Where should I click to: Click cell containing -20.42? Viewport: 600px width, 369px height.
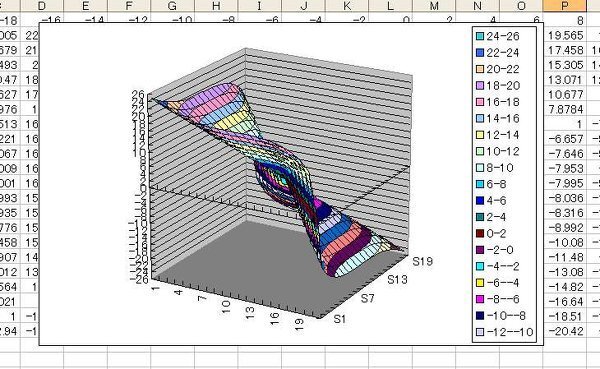click(x=564, y=331)
